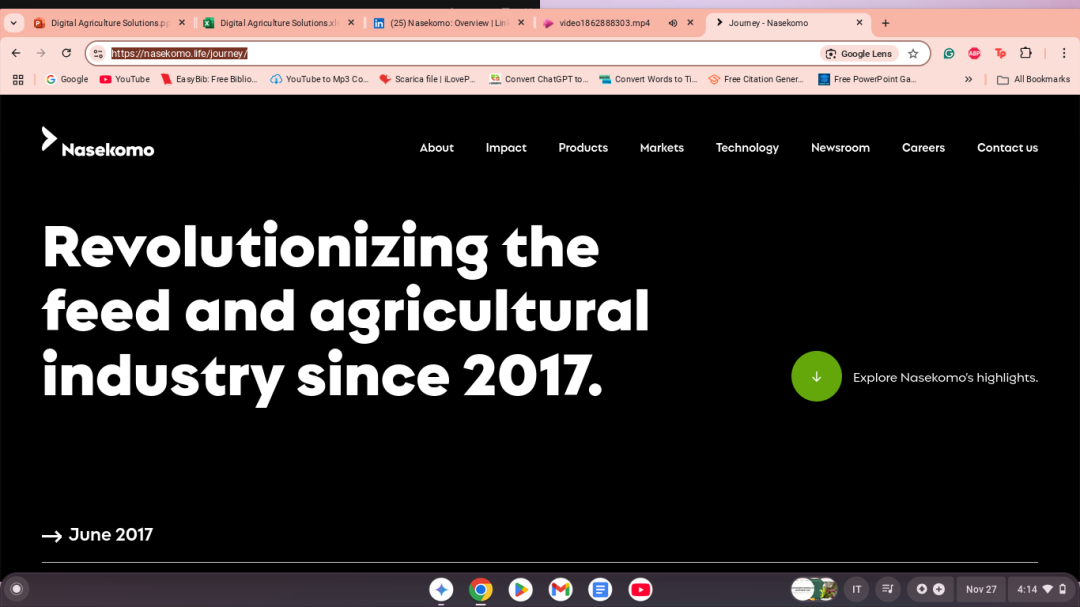Open the YouTube bookmark

tap(125, 79)
